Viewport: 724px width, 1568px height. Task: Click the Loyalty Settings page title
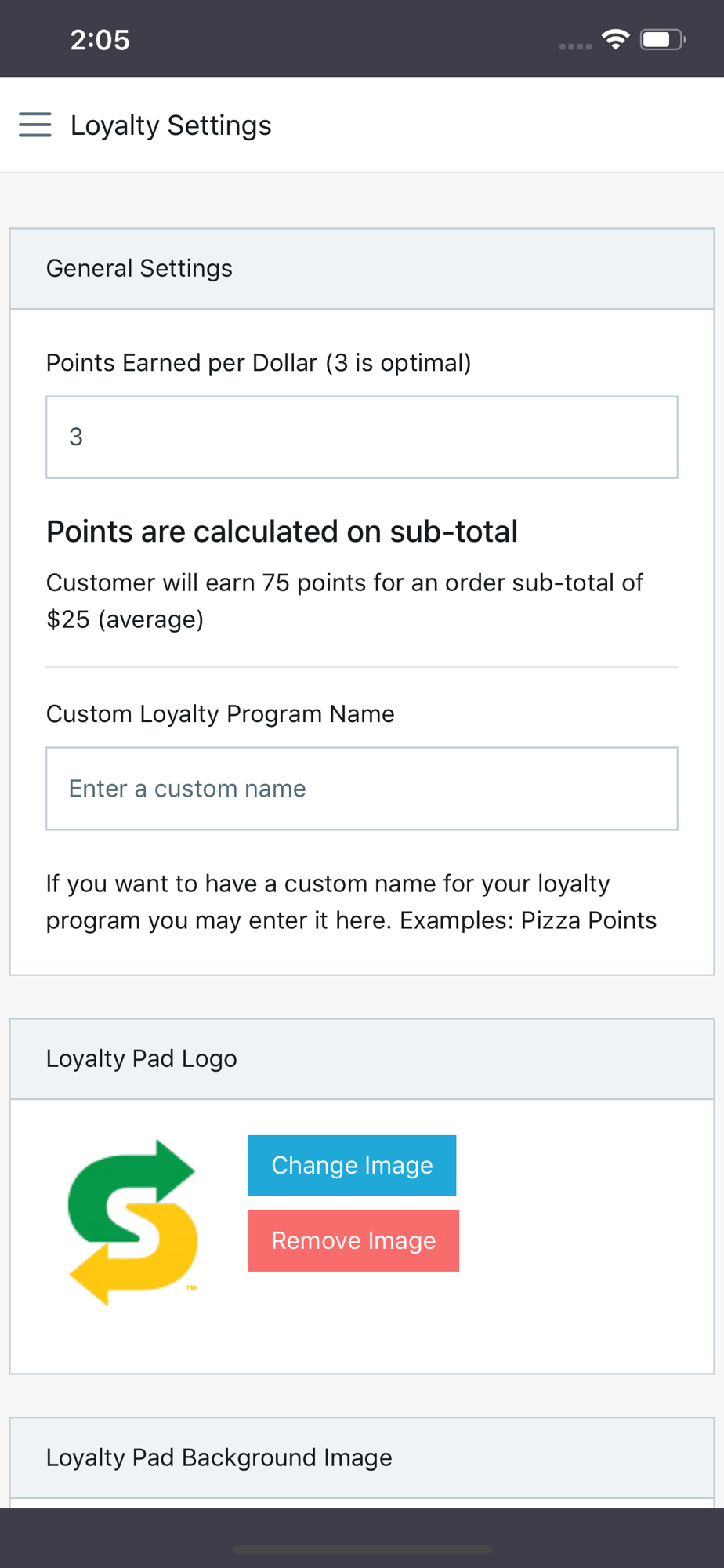[171, 125]
